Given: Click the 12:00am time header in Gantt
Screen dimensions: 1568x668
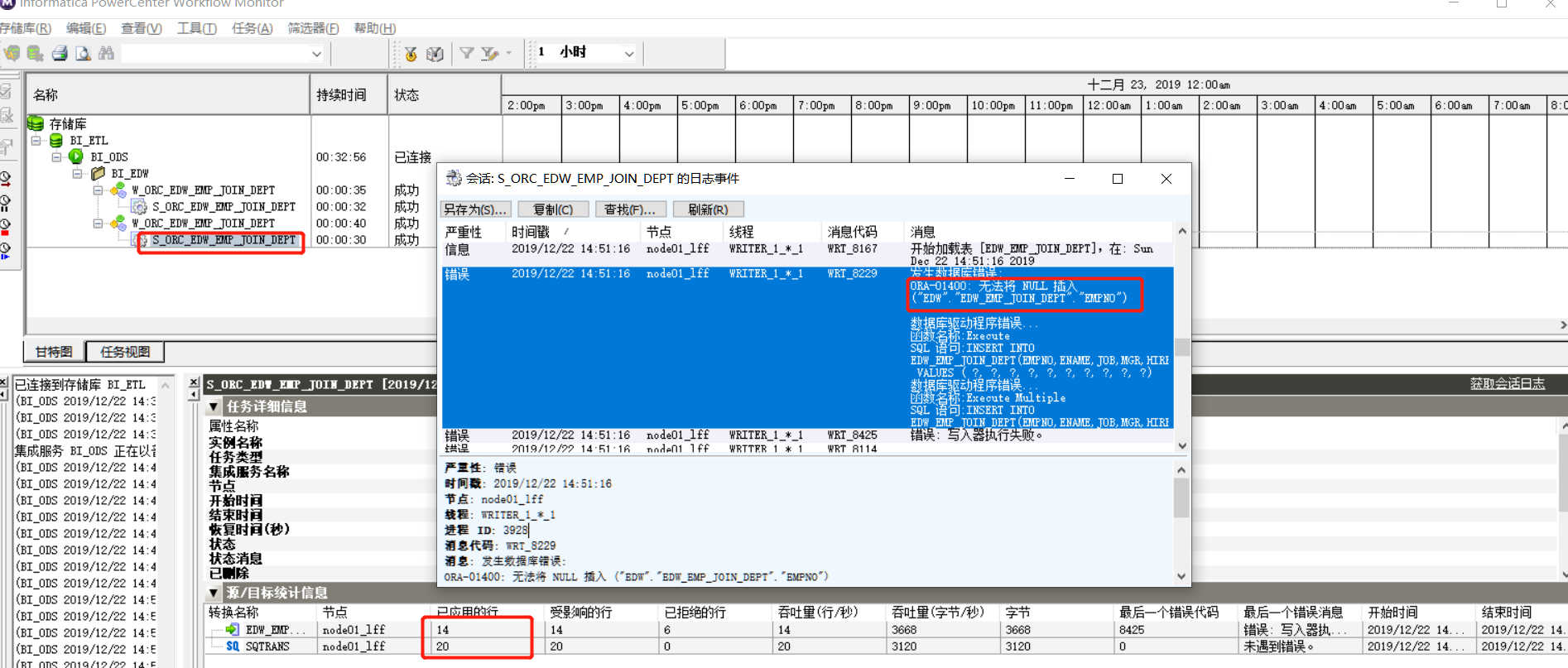Looking at the screenshot, I should tap(1111, 105).
